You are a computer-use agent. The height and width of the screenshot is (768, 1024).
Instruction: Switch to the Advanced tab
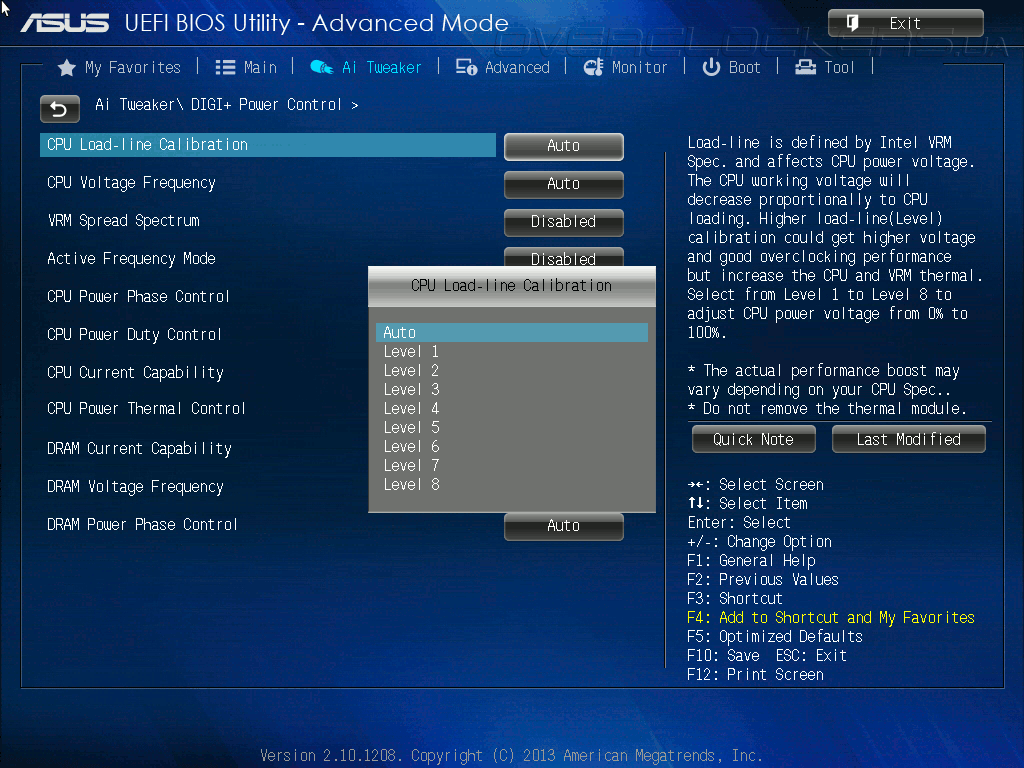[503, 67]
